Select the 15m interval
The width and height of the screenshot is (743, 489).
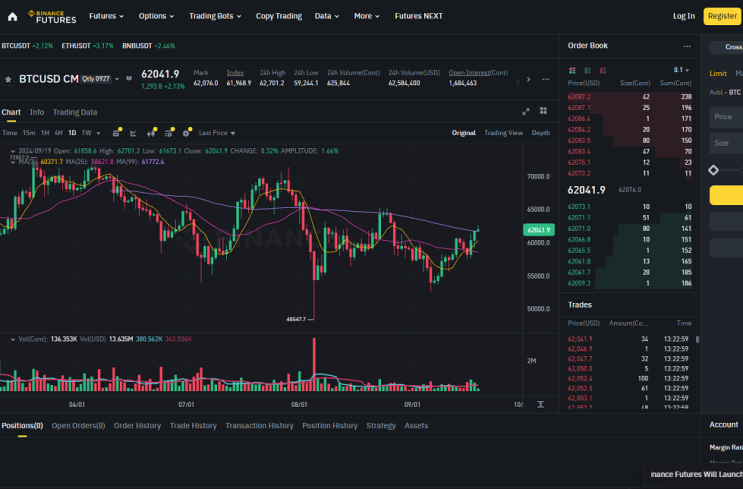(x=29, y=133)
